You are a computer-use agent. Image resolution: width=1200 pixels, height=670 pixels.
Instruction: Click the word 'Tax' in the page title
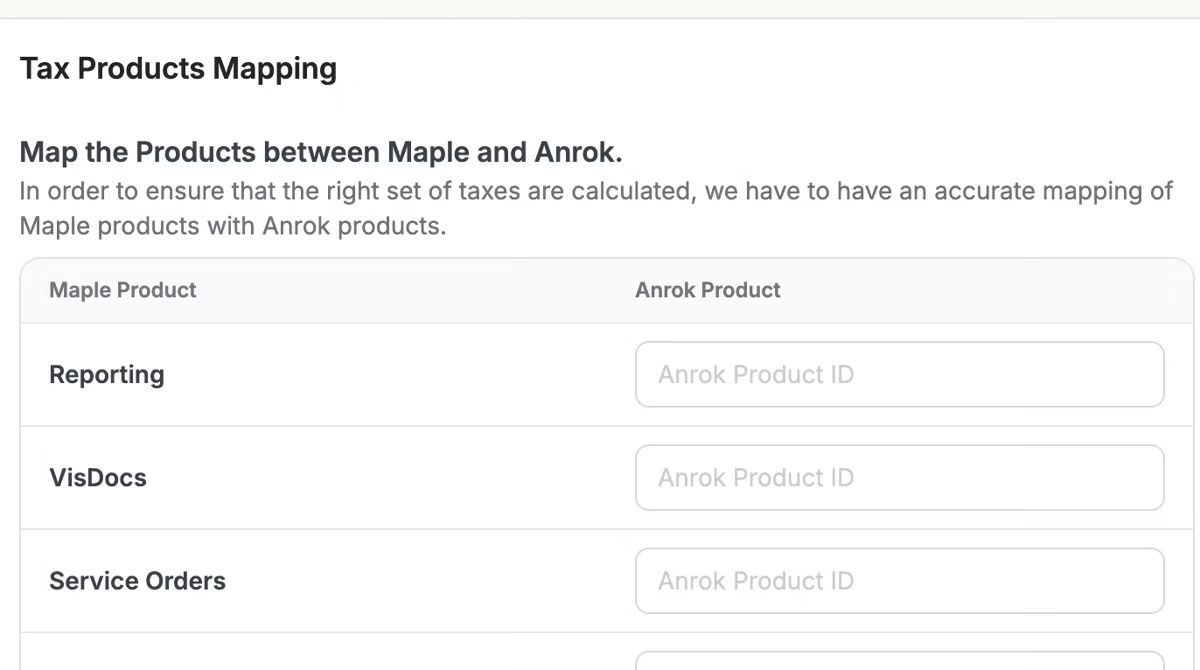(44, 69)
